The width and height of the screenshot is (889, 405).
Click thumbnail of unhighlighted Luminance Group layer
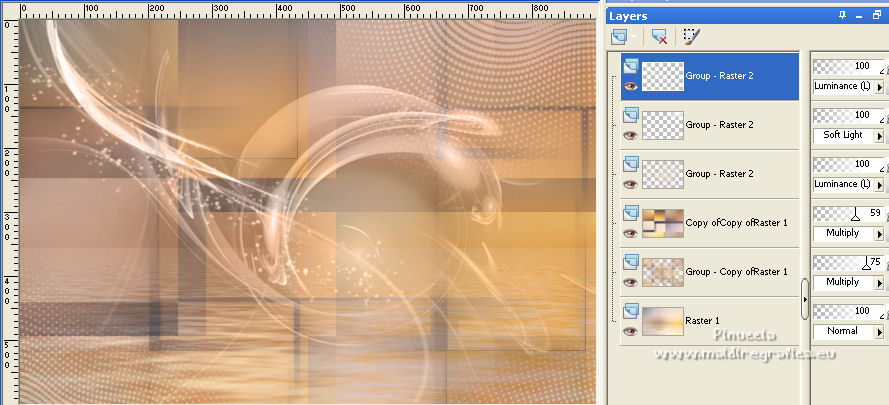click(x=663, y=174)
